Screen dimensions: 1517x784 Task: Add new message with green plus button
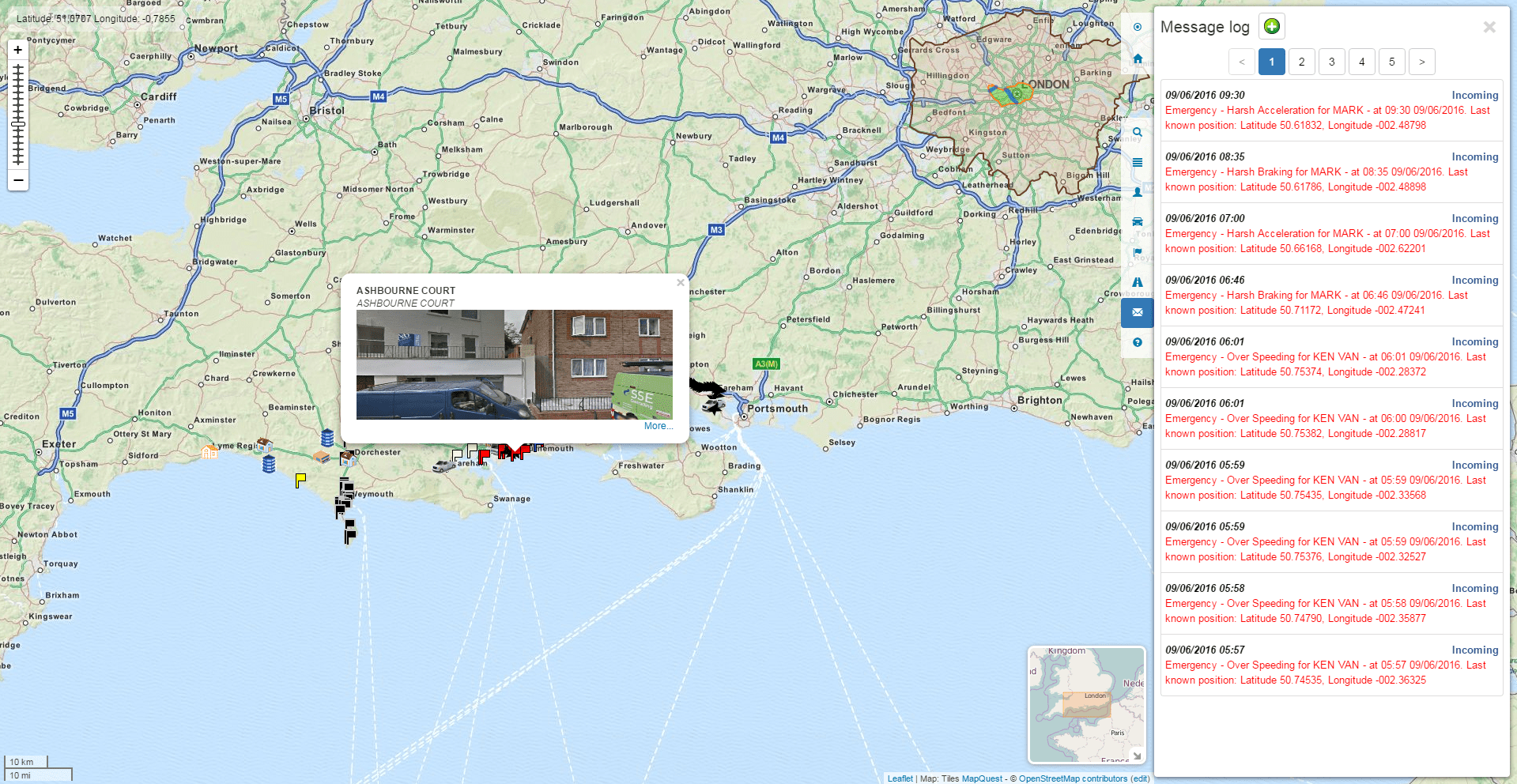pyautogui.click(x=1271, y=27)
